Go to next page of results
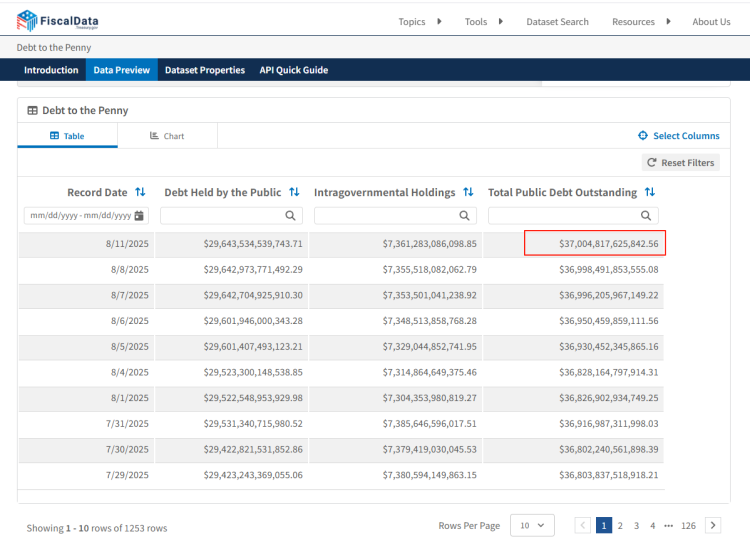Image resolution: width=750 pixels, height=554 pixels. (x=713, y=525)
